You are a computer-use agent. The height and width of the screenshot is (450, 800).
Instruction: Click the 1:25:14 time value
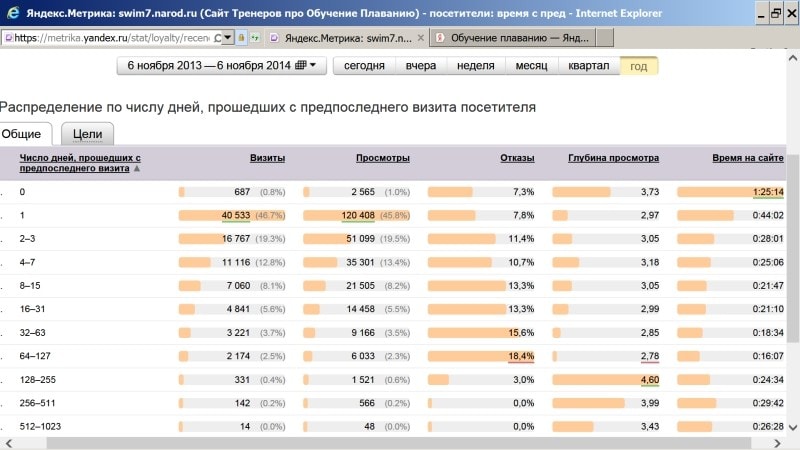point(768,192)
